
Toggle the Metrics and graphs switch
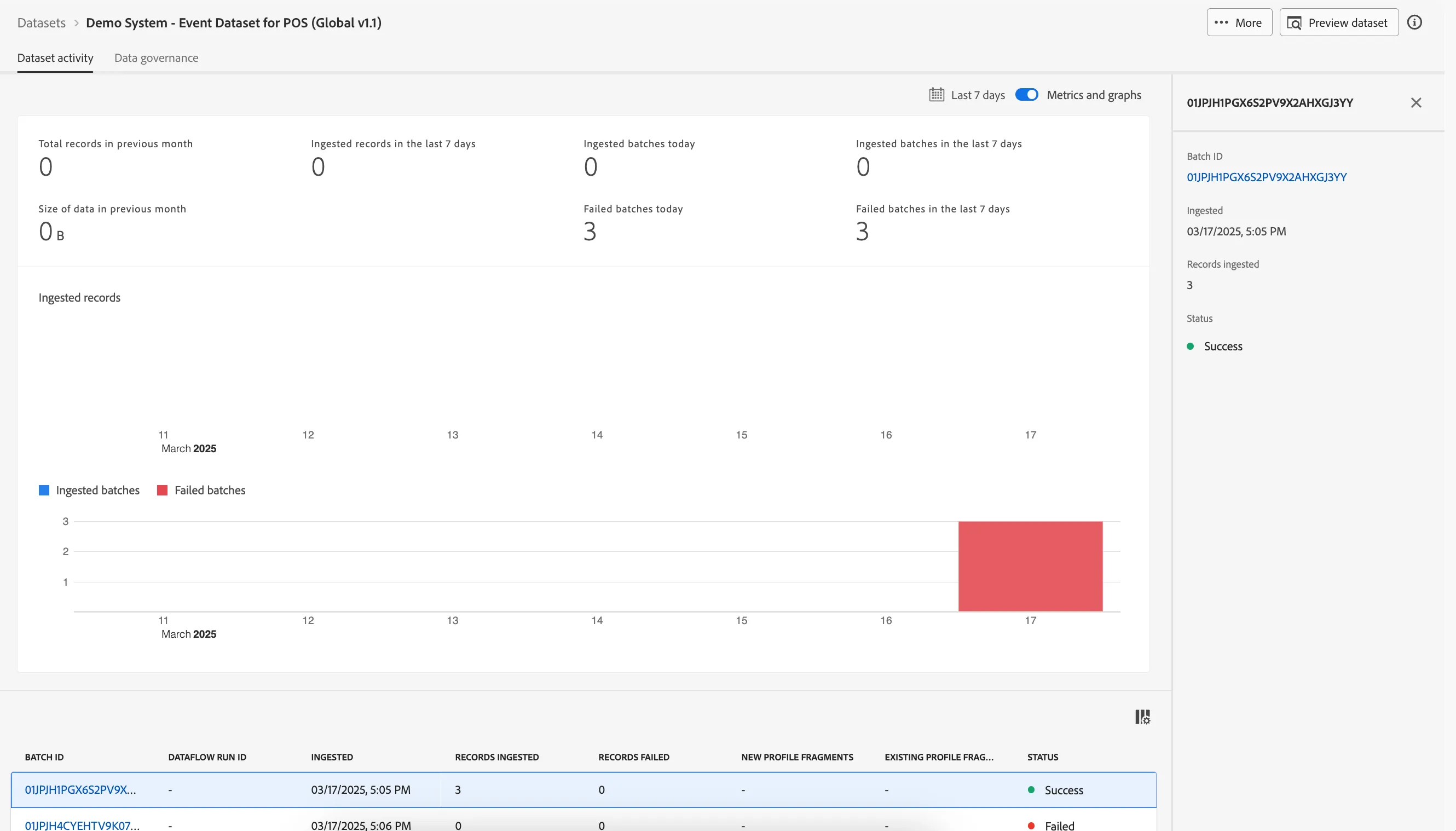pyautogui.click(x=1026, y=95)
